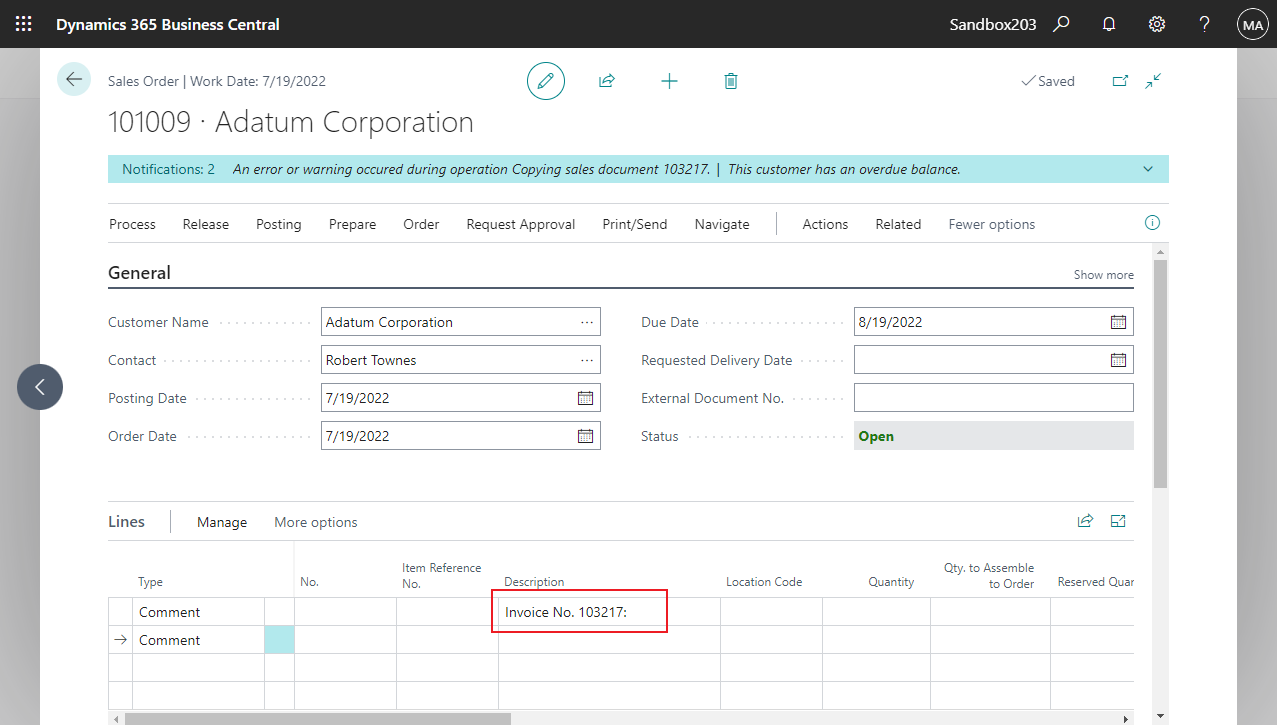Open the Due Date calendar picker

click(x=1117, y=321)
